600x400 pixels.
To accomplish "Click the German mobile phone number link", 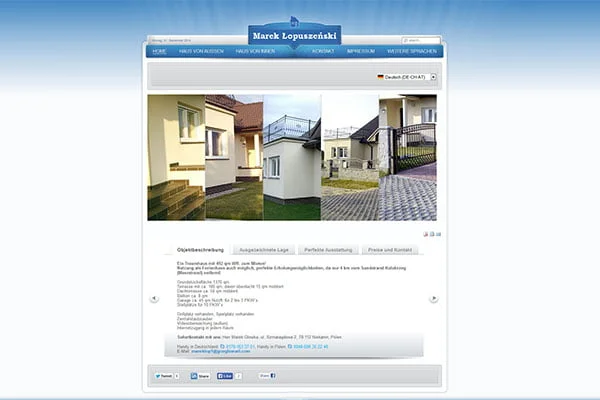I will [x=238, y=346].
